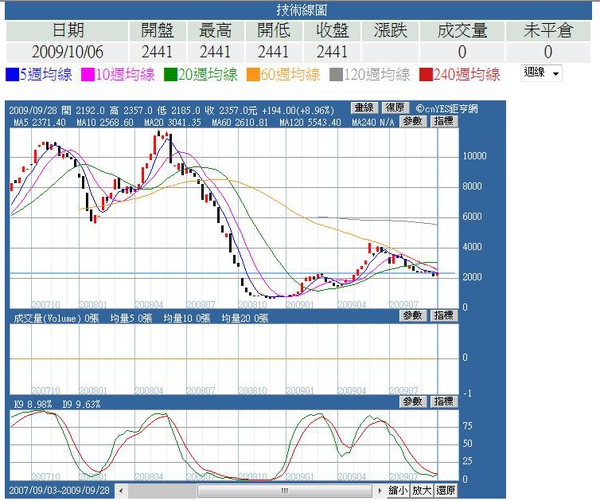
Task: Click the 2009/09/28 開 2192.0 quote line
Action: (x=171, y=111)
